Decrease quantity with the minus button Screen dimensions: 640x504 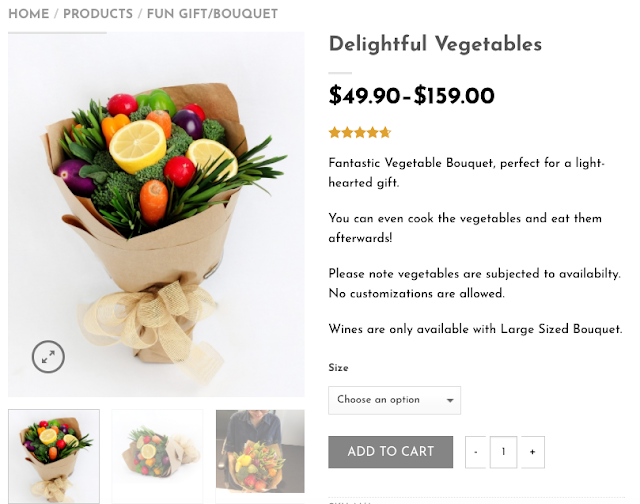coord(476,452)
